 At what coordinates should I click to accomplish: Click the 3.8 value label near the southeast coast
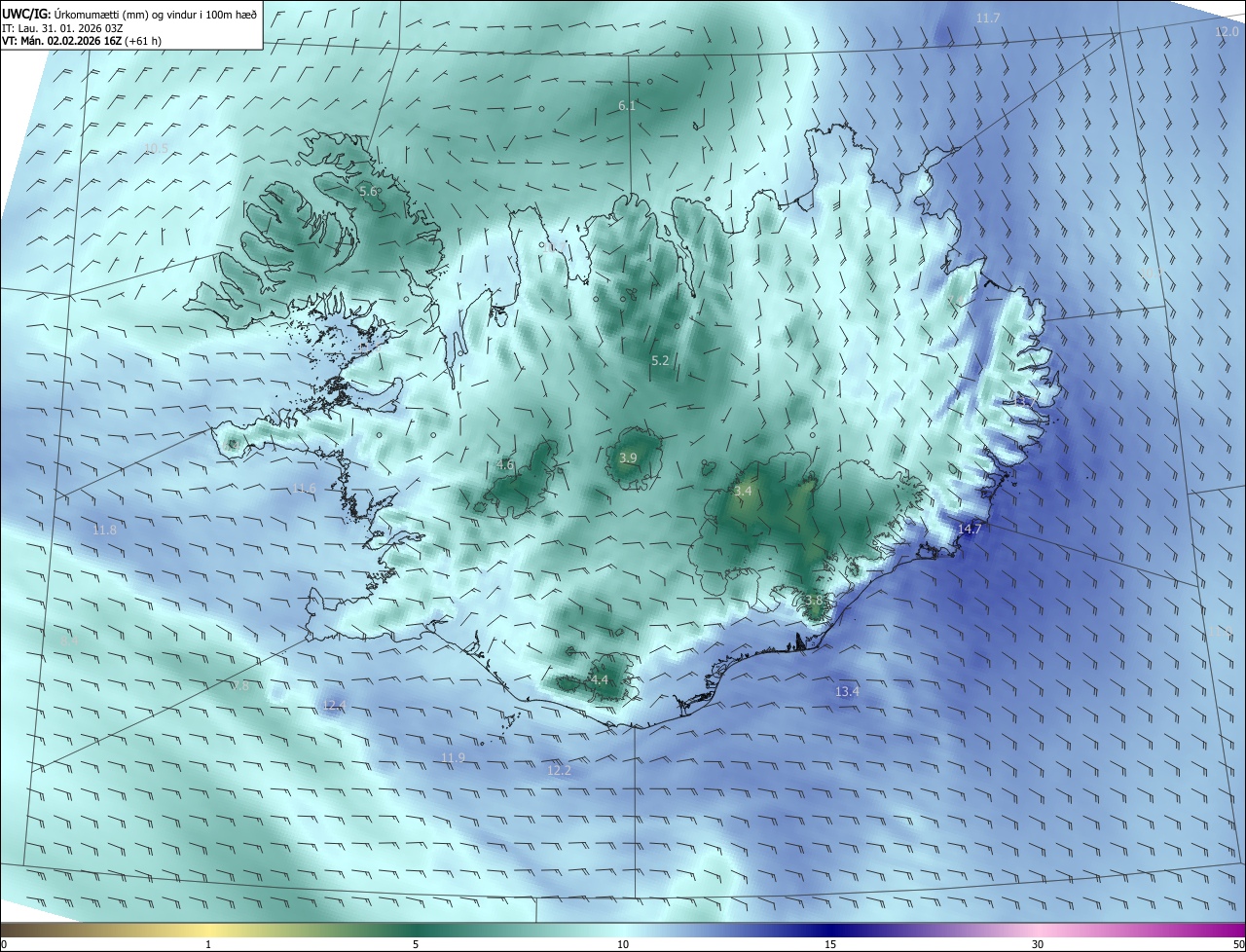pyautogui.click(x=816, y=601)
